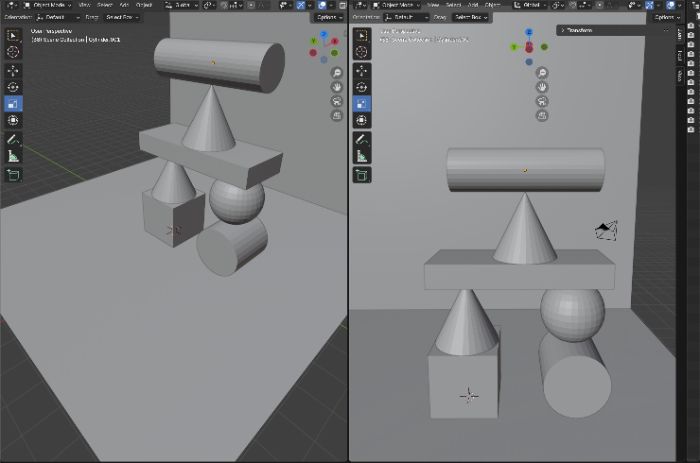Select the Move tool in left viewport
Screen dimensions: 700x463
[x=13, y=71]
